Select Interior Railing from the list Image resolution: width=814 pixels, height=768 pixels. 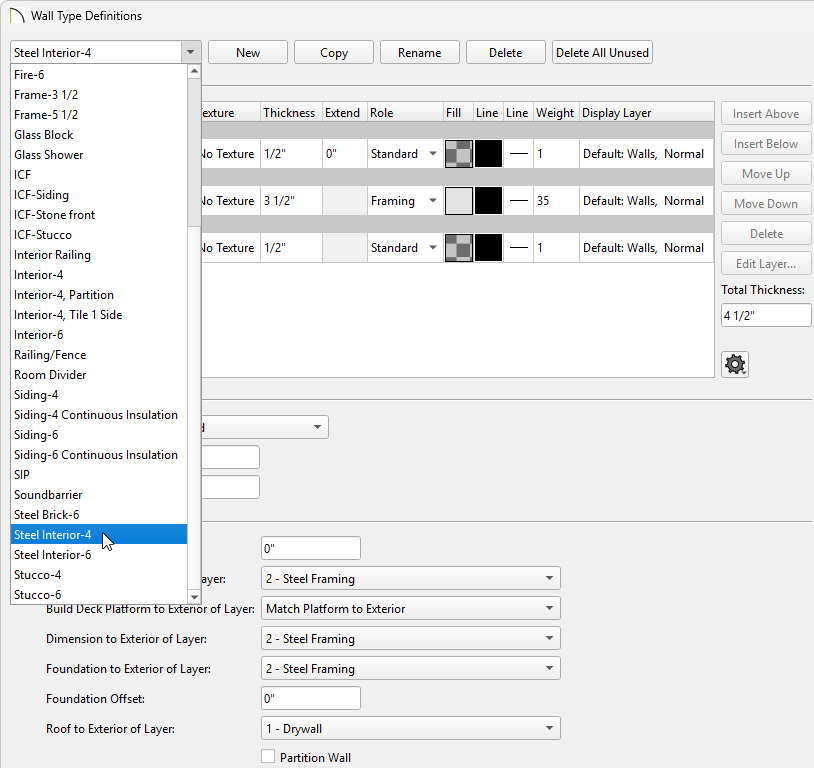coord(99,255)
